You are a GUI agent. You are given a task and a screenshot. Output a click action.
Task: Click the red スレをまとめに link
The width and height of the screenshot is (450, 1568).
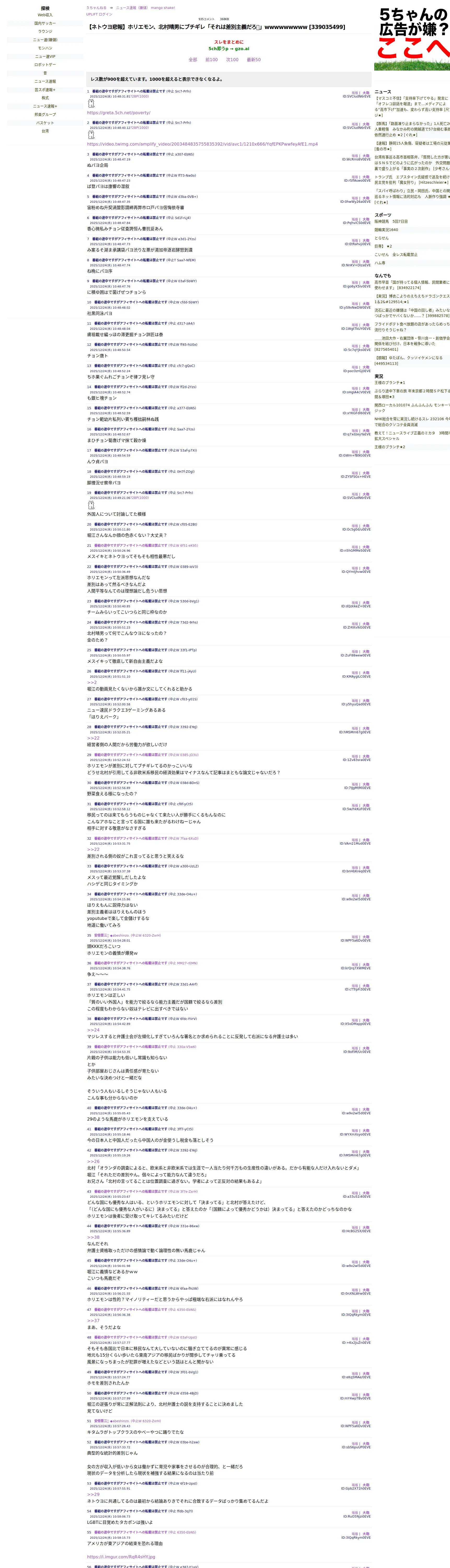point(228,42)
